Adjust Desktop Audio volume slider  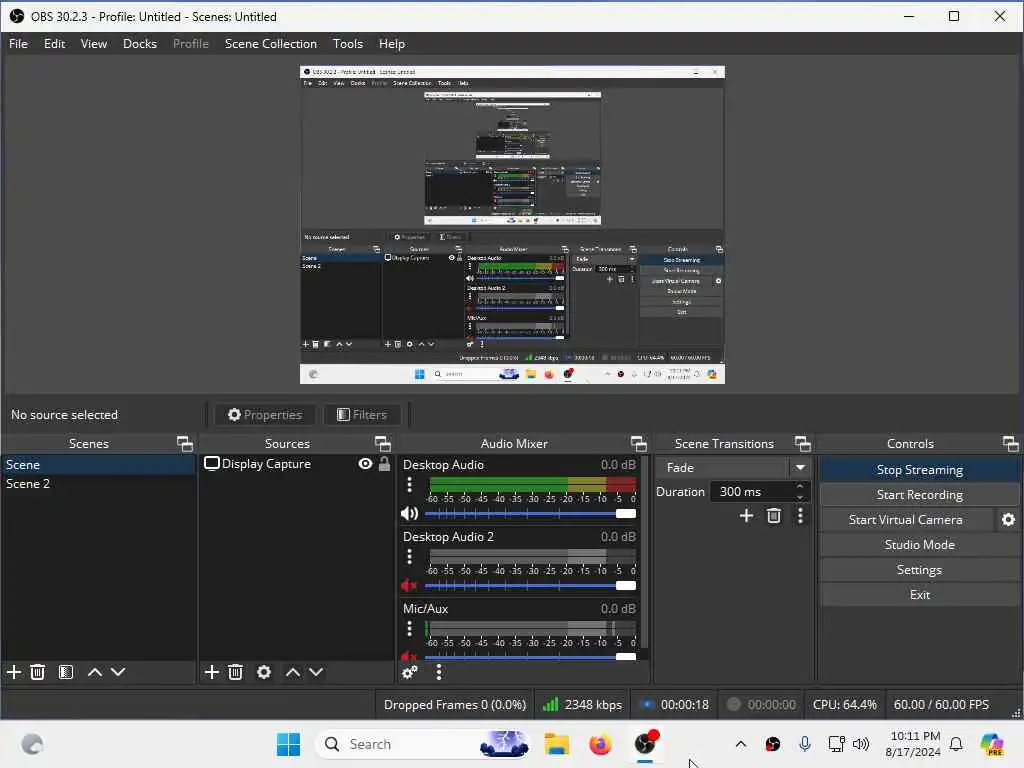point(530,514)
